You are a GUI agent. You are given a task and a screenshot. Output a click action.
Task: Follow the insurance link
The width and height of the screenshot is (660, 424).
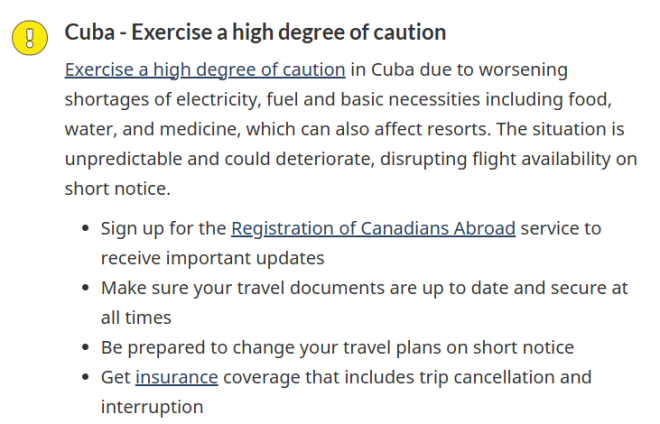click(177, 377)
